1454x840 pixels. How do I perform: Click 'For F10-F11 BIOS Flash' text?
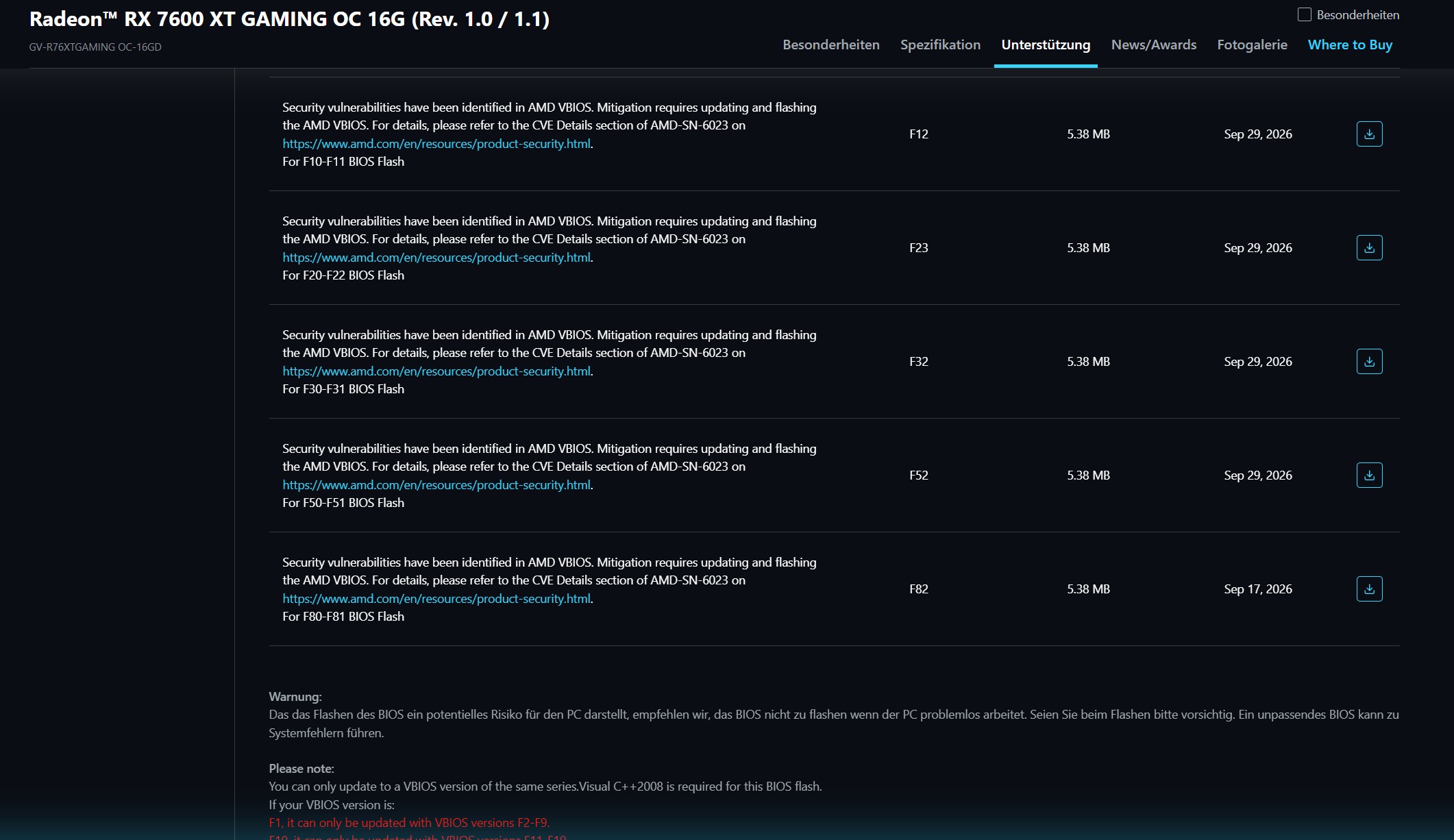pos(343,161)
